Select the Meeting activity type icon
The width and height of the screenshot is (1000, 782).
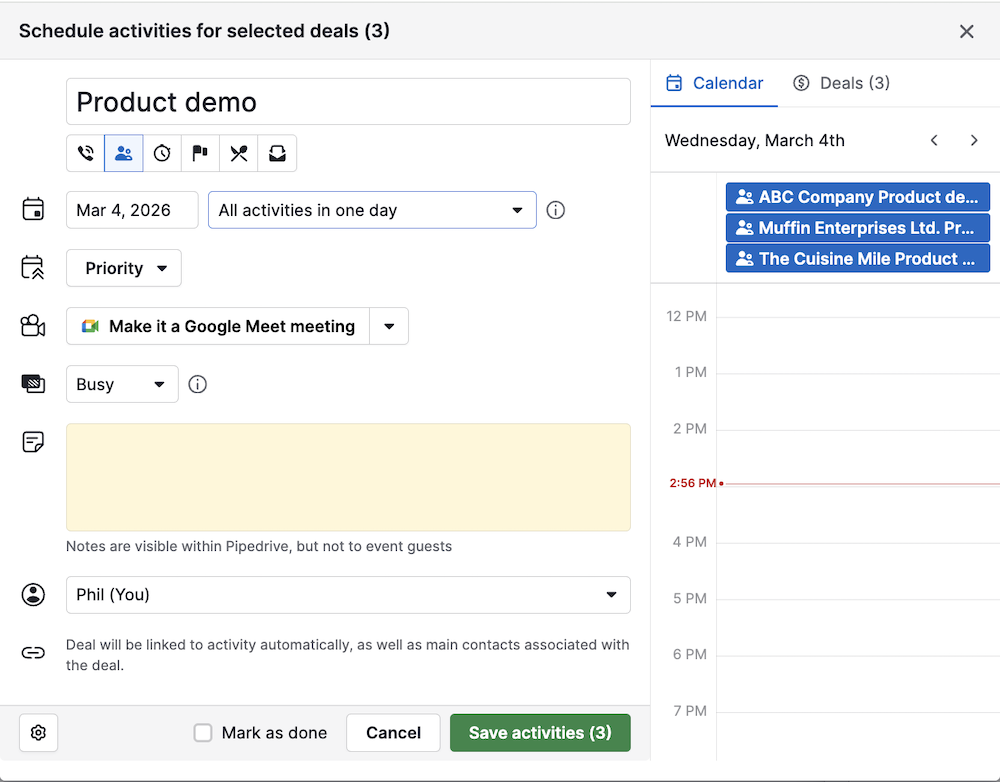[x=124, y=154]
